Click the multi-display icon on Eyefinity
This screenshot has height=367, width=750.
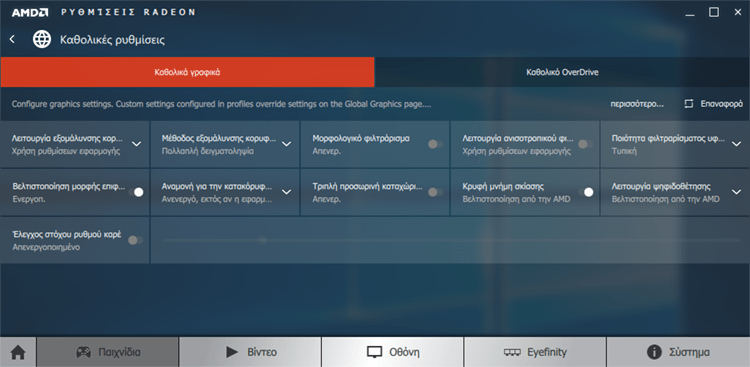[x=512, y=353]
